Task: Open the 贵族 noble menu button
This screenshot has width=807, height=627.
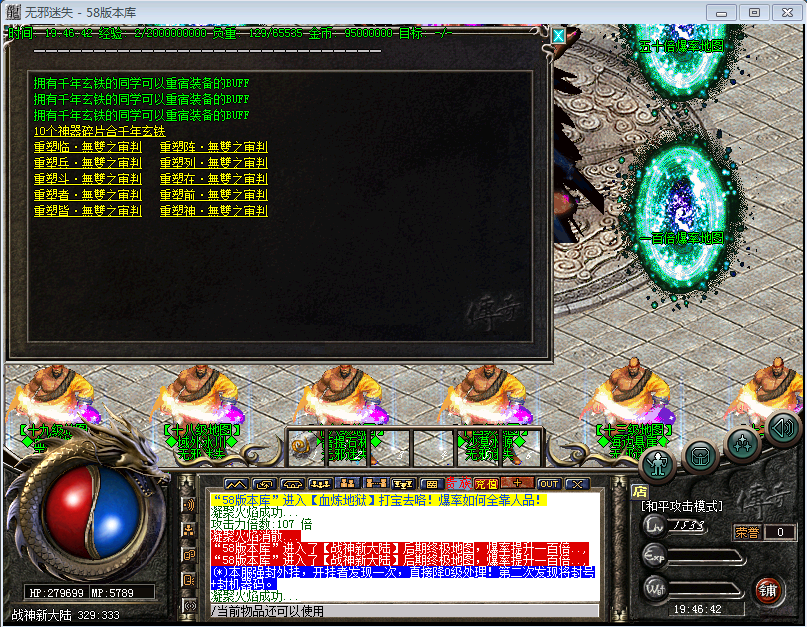Action: tap(459, 483)
